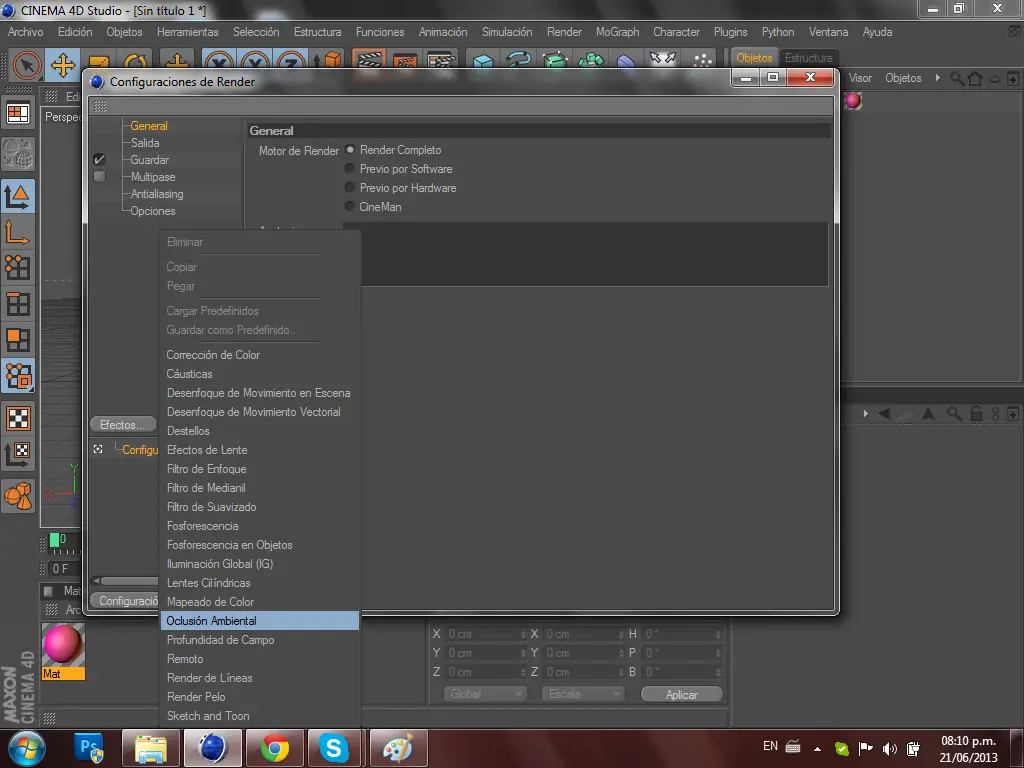Screen dimensions: 1024x768
Task: Open the General settings page
Action: click(x=149, y=126)
